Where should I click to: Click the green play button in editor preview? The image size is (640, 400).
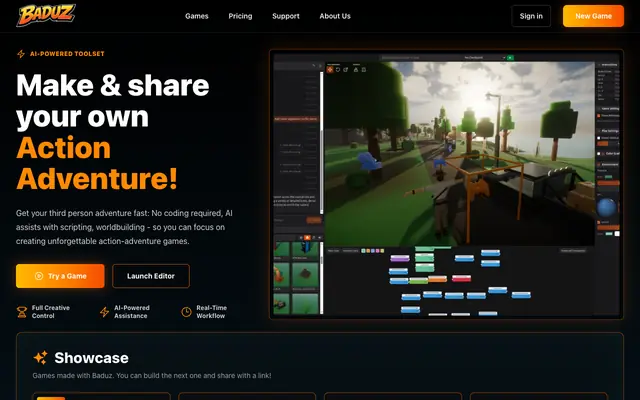click(510, 58)
